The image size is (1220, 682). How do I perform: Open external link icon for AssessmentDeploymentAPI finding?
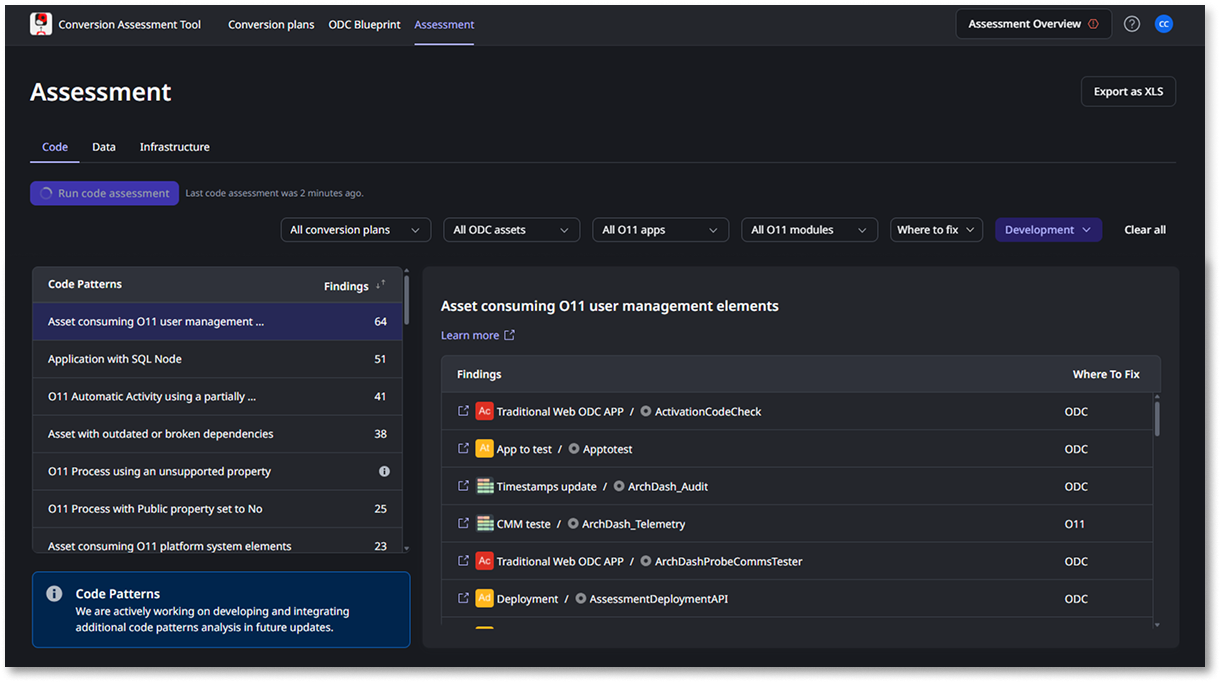(x=463, y=598)
